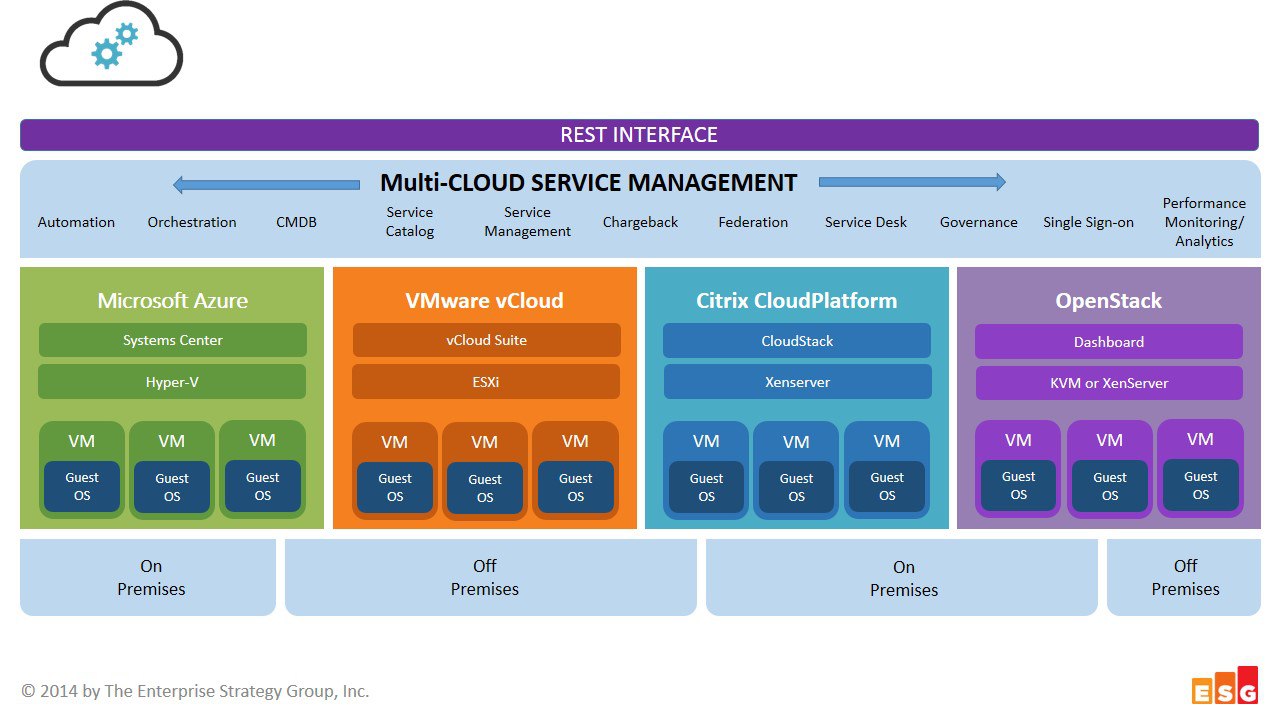This screenshot has width=1280, height=720.
Task: Click the Chargeback label
Action: point(640,222)
